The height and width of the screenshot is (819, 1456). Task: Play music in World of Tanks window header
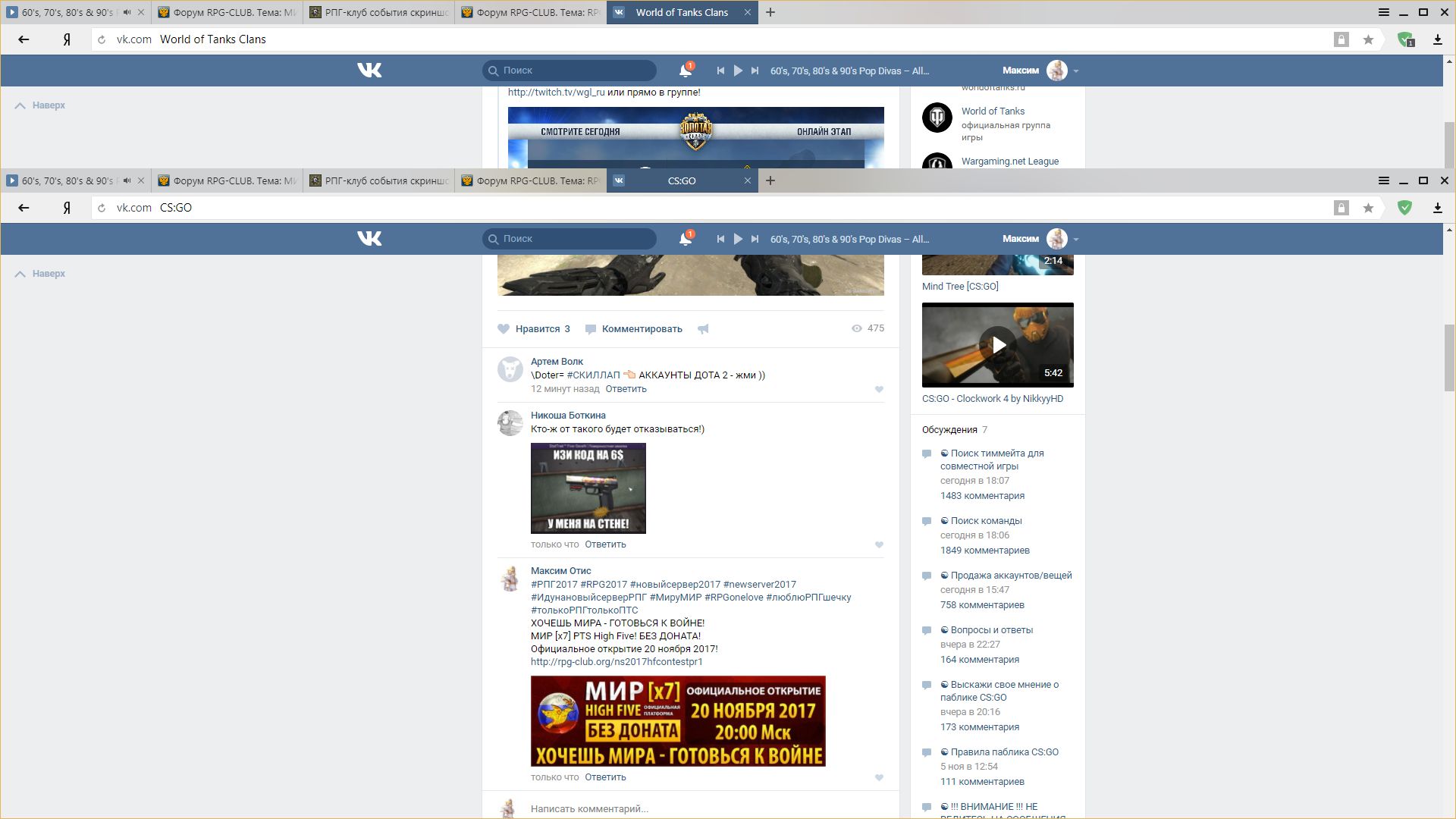pyautogui.click(x=738, y=71)
